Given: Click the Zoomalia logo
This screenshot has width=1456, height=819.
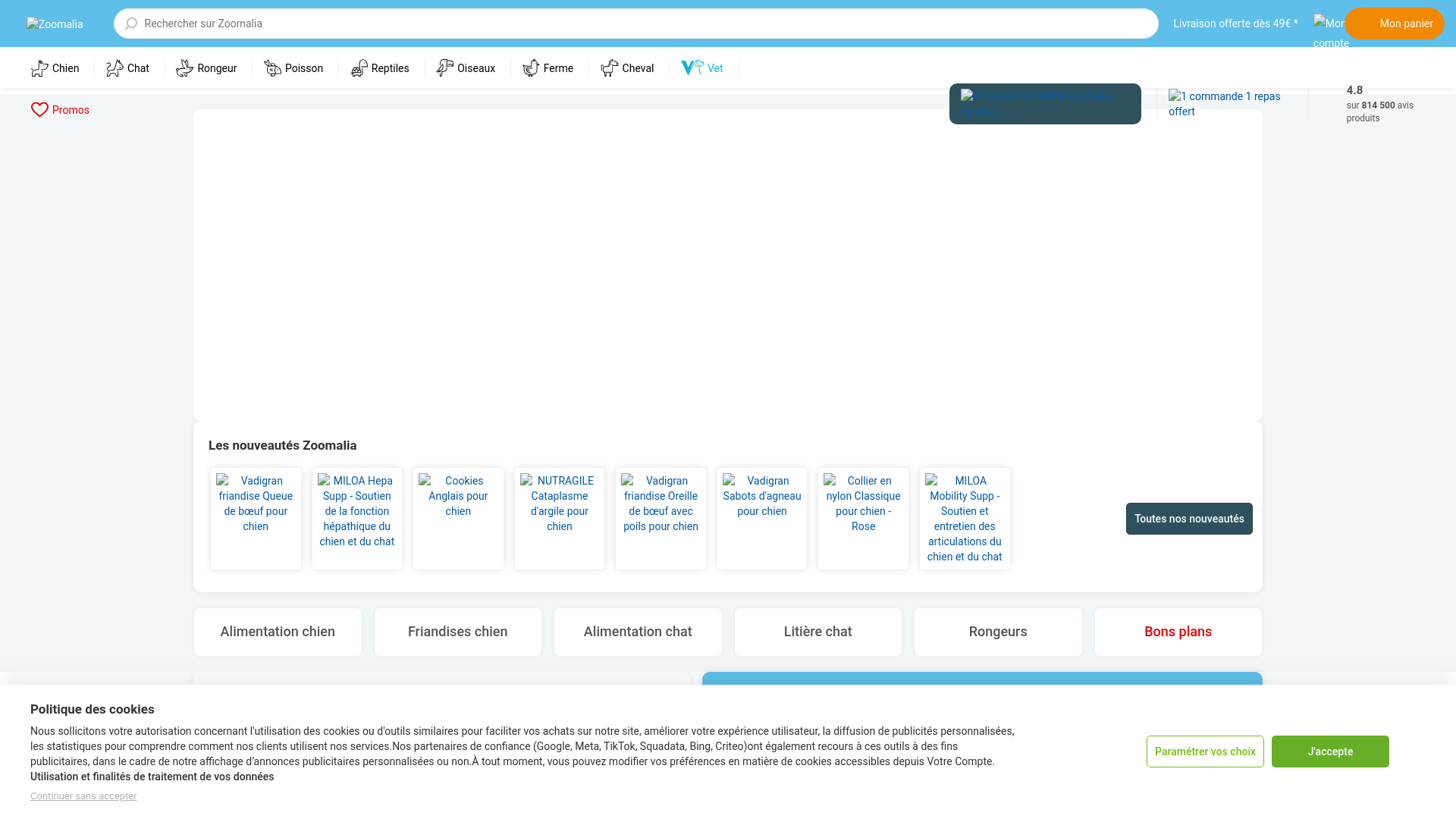Looking at the screenshot, I should [x=55, y=24].
